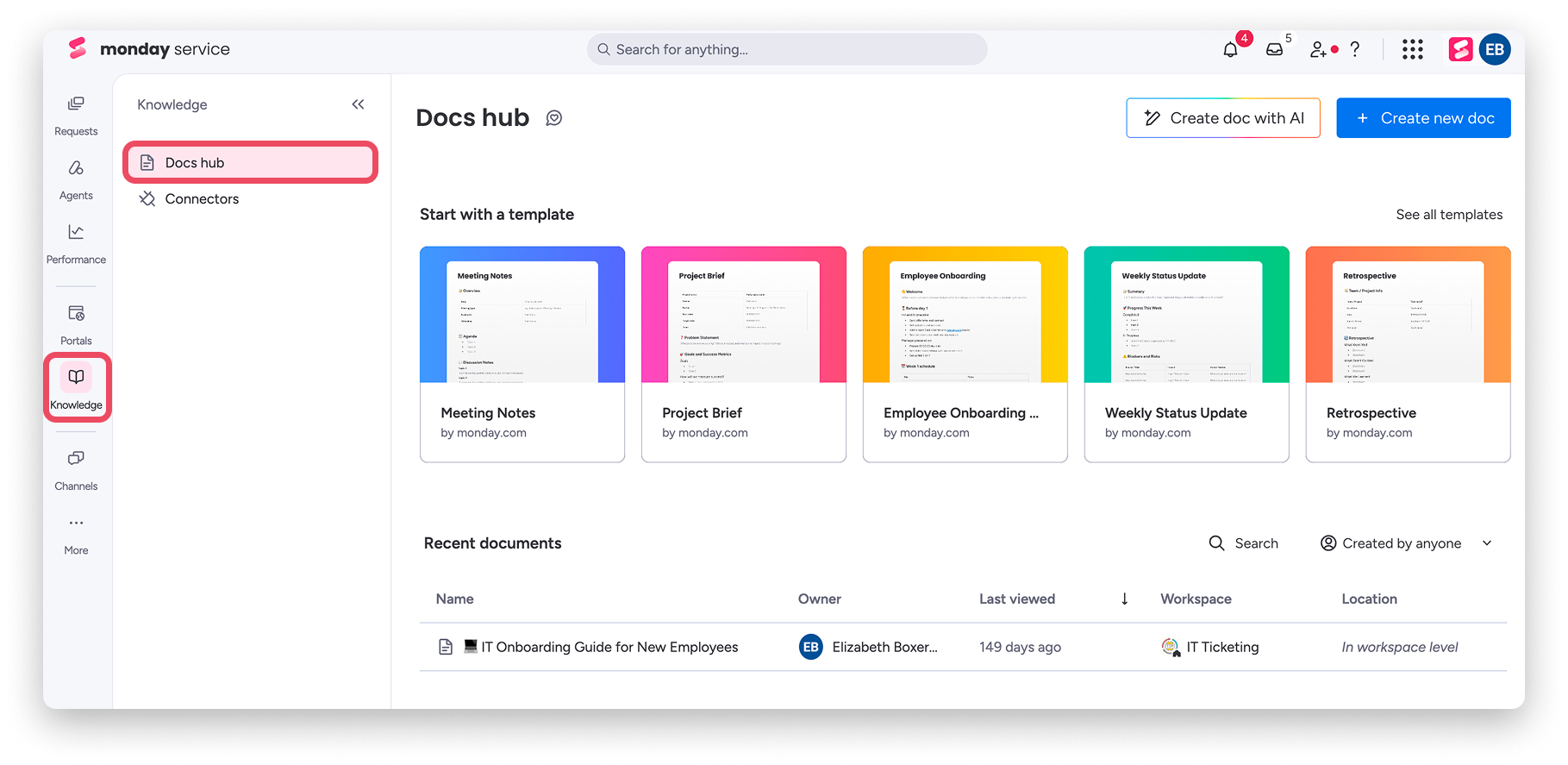Sort by the Owner column
The width and height of the screenshot is (1568, 765).
coord(819,599)
